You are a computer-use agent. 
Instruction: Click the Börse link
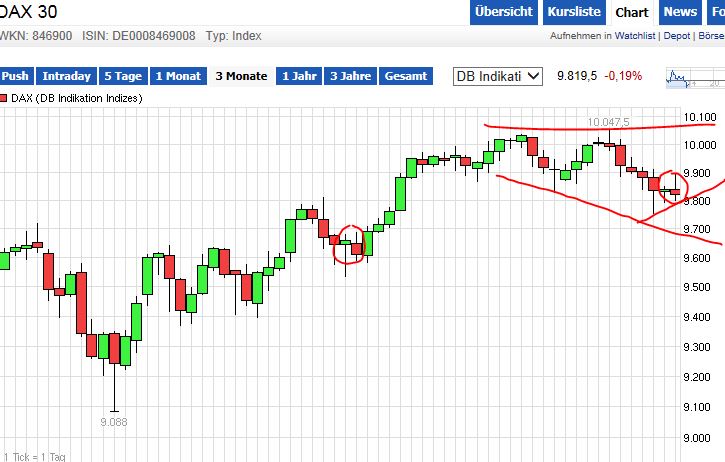[x=712, y=36]
